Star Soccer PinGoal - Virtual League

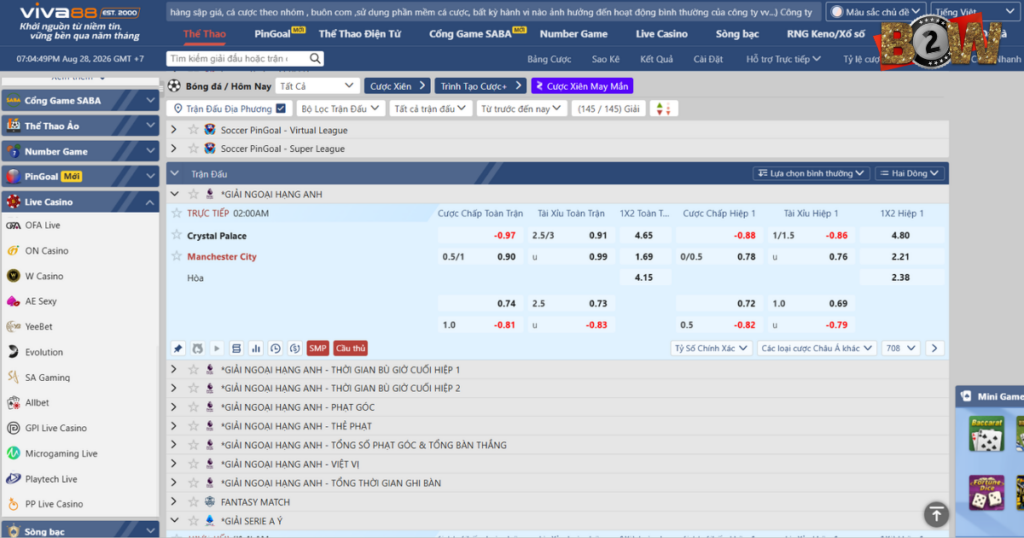tap(193, 130)
